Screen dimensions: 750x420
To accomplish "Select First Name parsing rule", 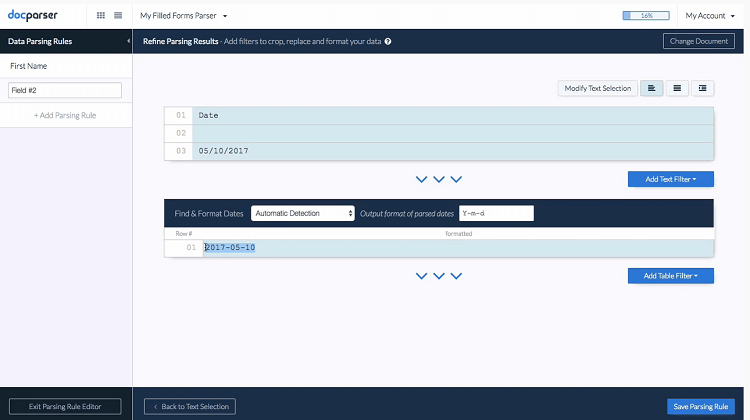I will point(66,66).
